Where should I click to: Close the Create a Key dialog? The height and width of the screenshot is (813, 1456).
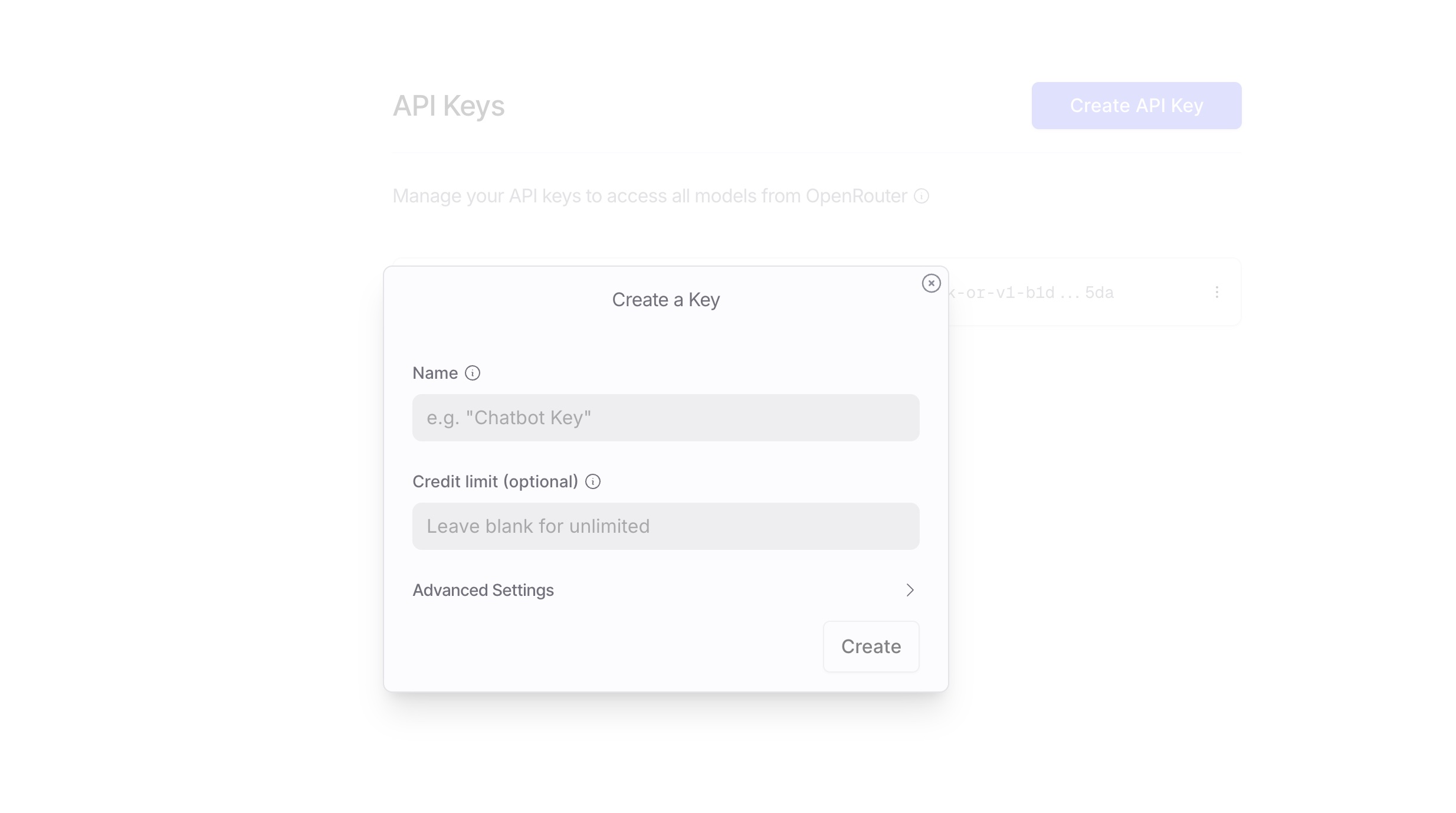(931, 283)
